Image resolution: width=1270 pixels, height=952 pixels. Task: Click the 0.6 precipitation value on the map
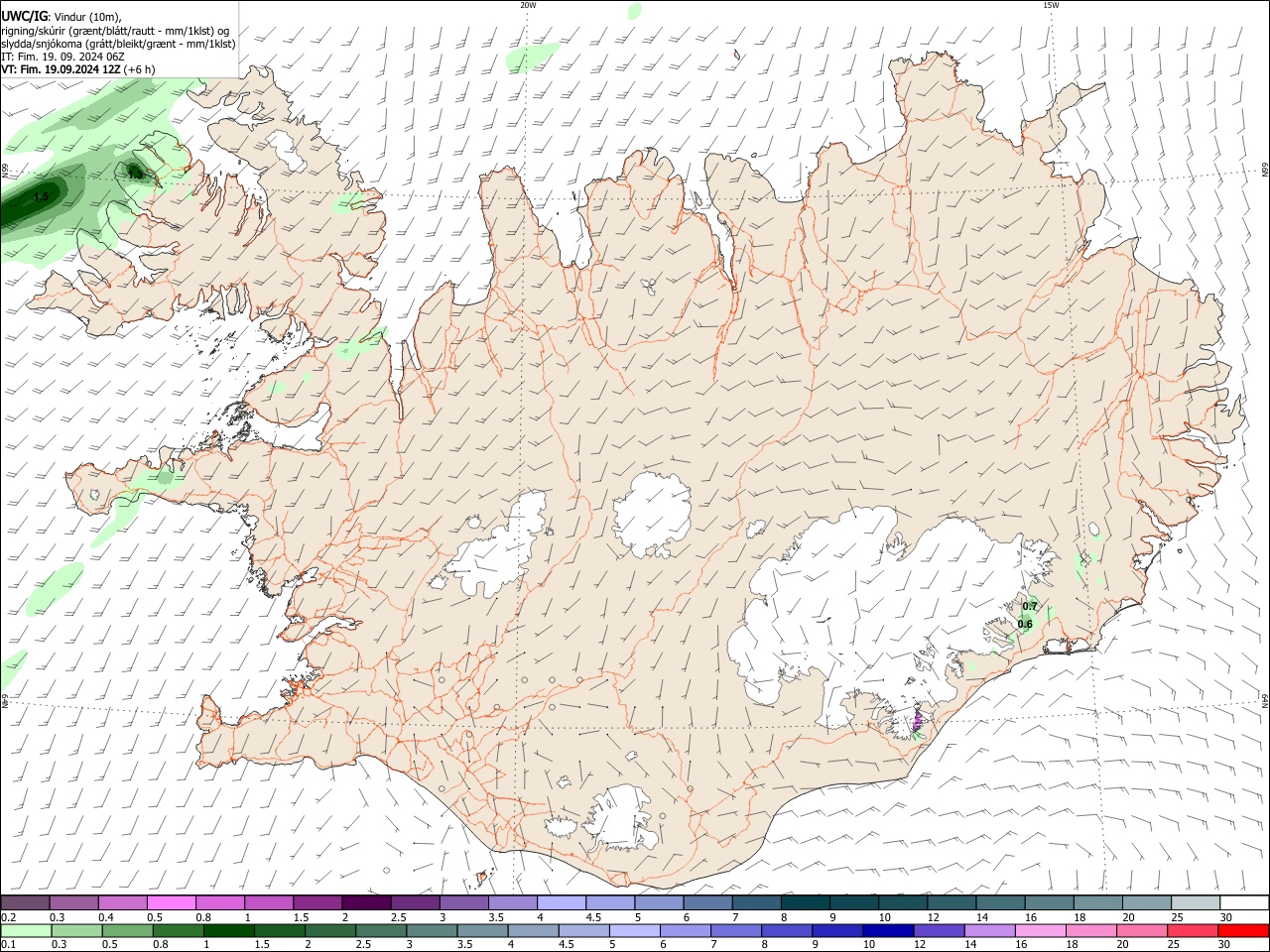[x=1025, y=625]
